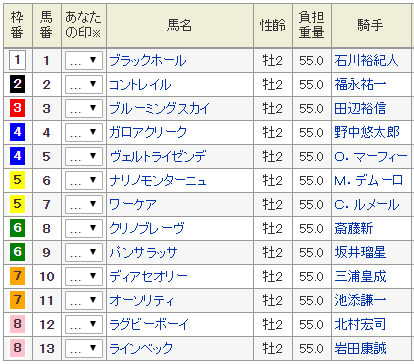Open horse page for コントレイル

pyautogui.click(x=140, y=85)
